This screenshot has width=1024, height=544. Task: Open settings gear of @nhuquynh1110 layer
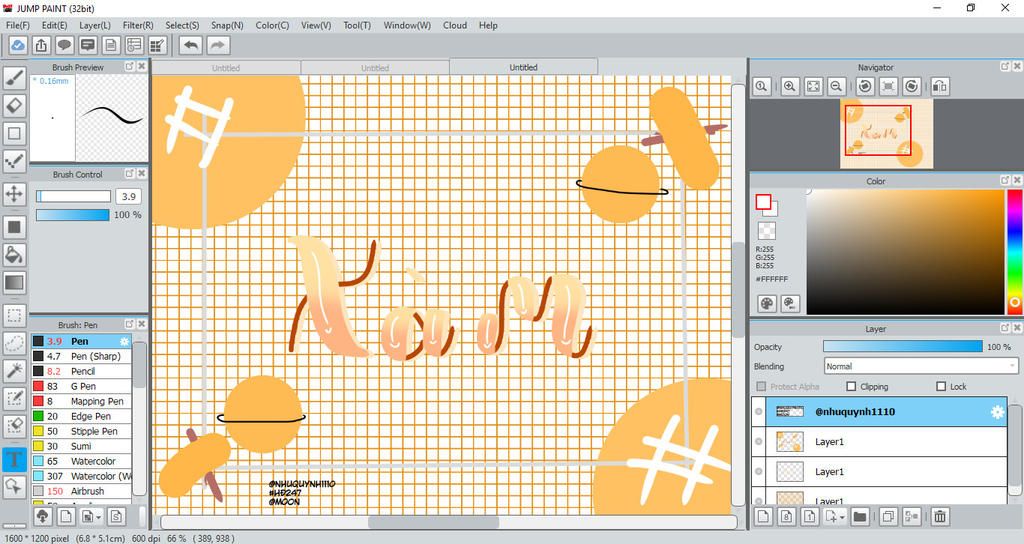(997, 412)
